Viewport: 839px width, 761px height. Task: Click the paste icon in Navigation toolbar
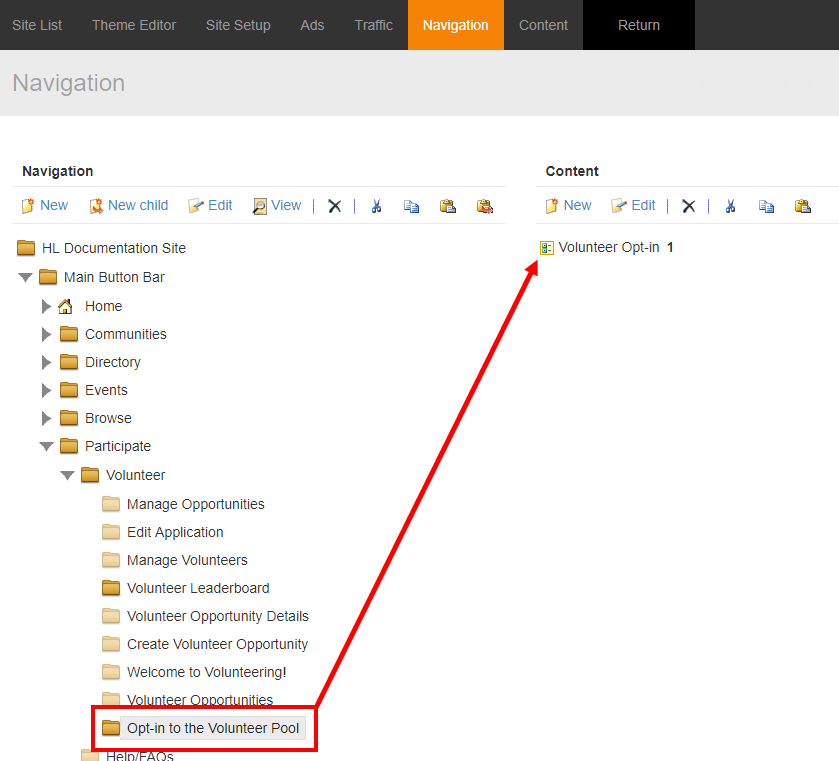pyautogui.click(x=447, y=206)
